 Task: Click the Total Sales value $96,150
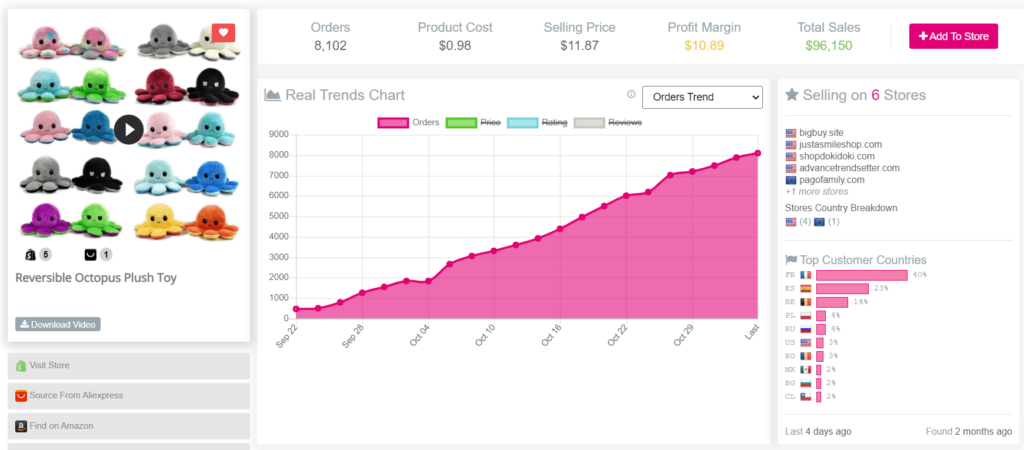pyautogui.click(x=829, y=46)
